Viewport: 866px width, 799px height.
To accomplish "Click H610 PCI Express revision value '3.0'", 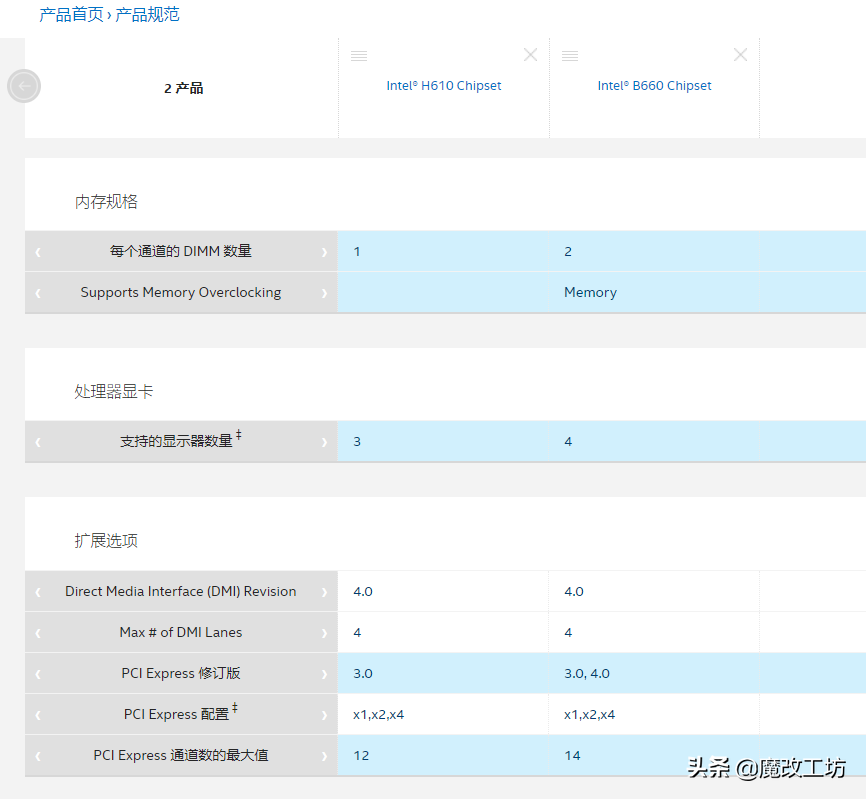I will [363, 674].
